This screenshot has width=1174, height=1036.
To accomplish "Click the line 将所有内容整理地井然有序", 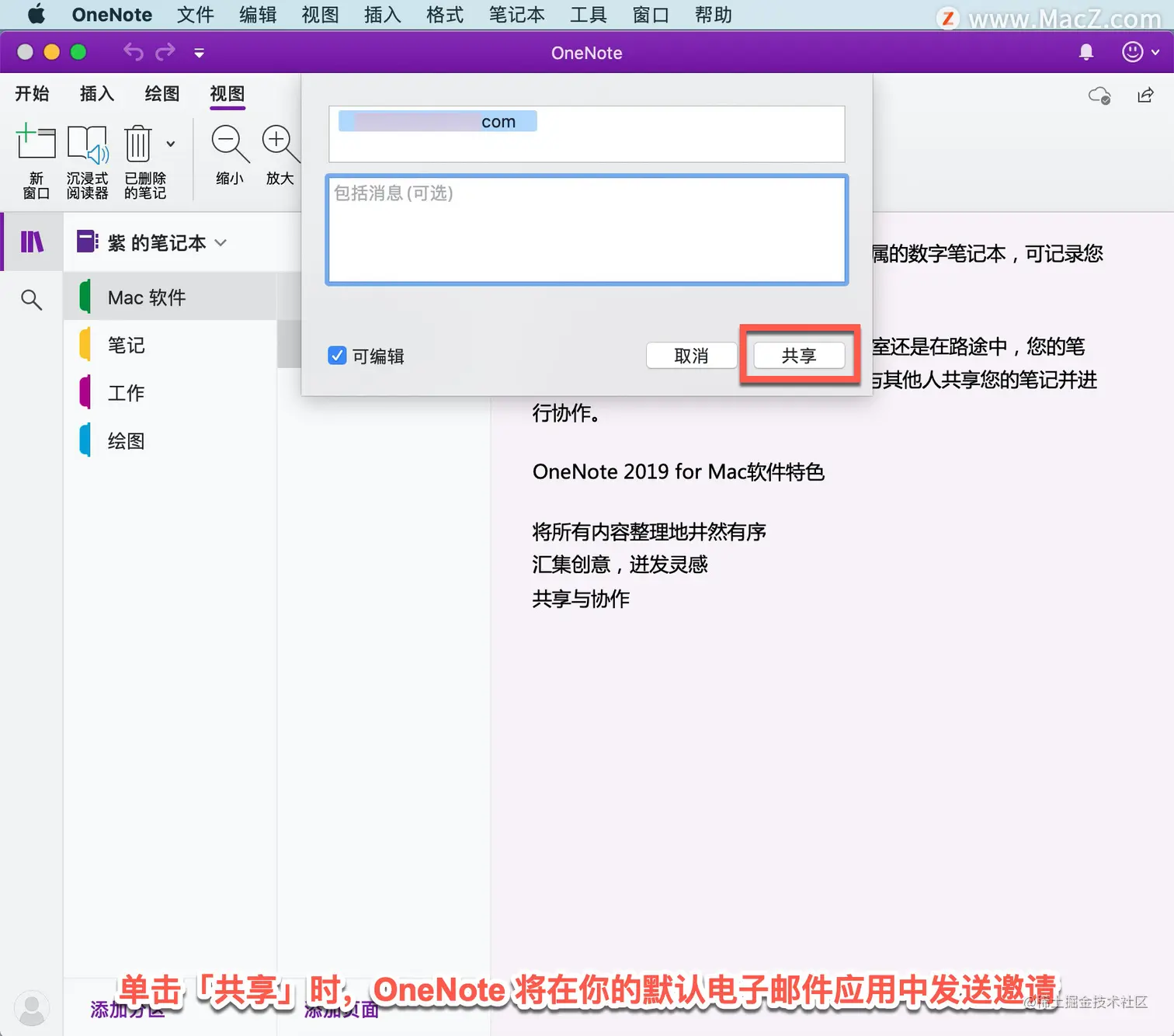I will (x=649, y=532).
